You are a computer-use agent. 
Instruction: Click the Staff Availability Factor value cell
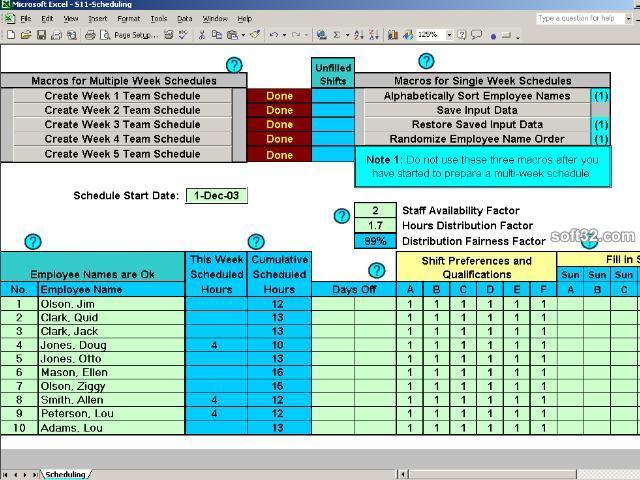[375, 211]
